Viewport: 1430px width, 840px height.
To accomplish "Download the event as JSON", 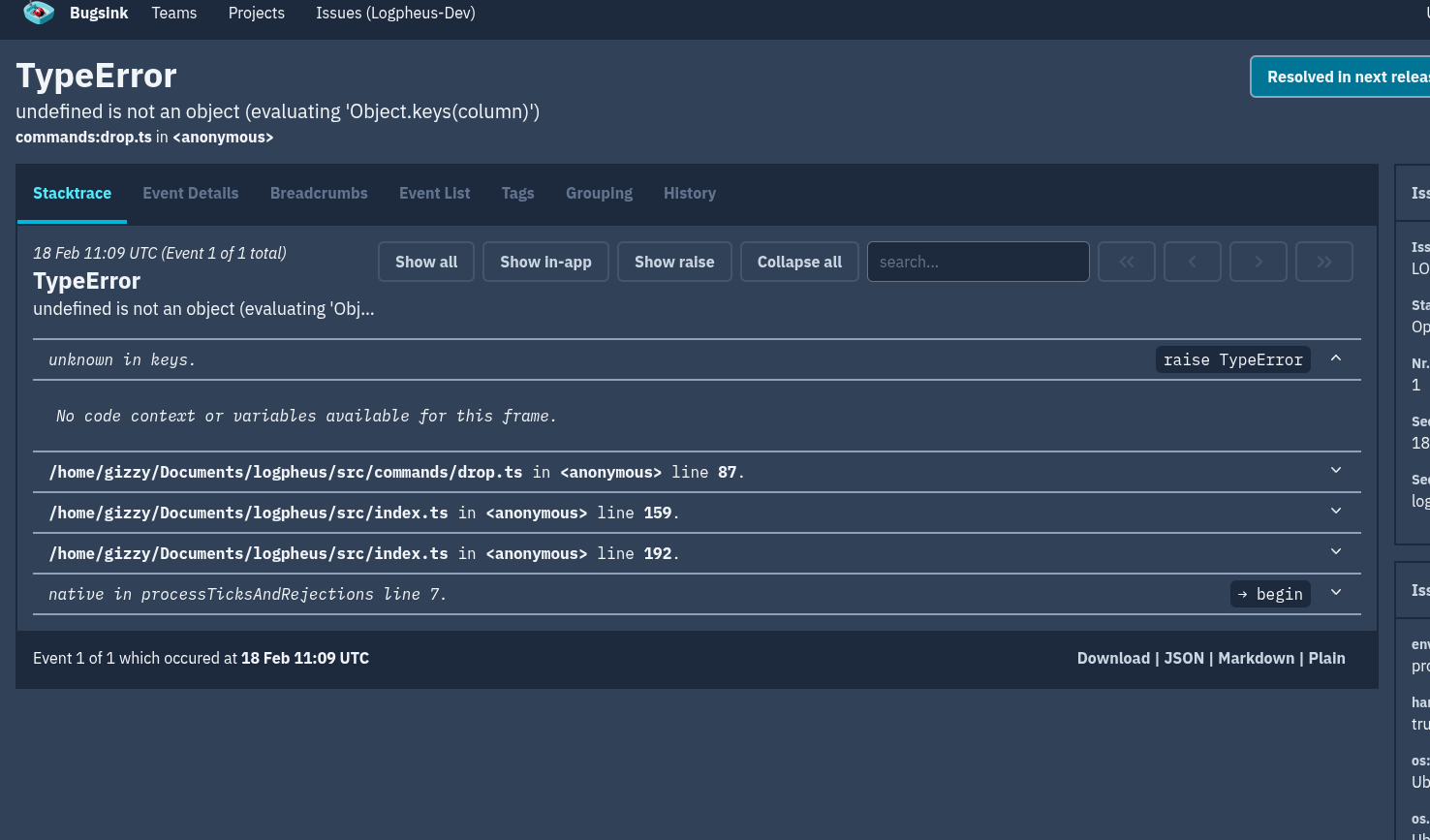I will (1183, 658).
